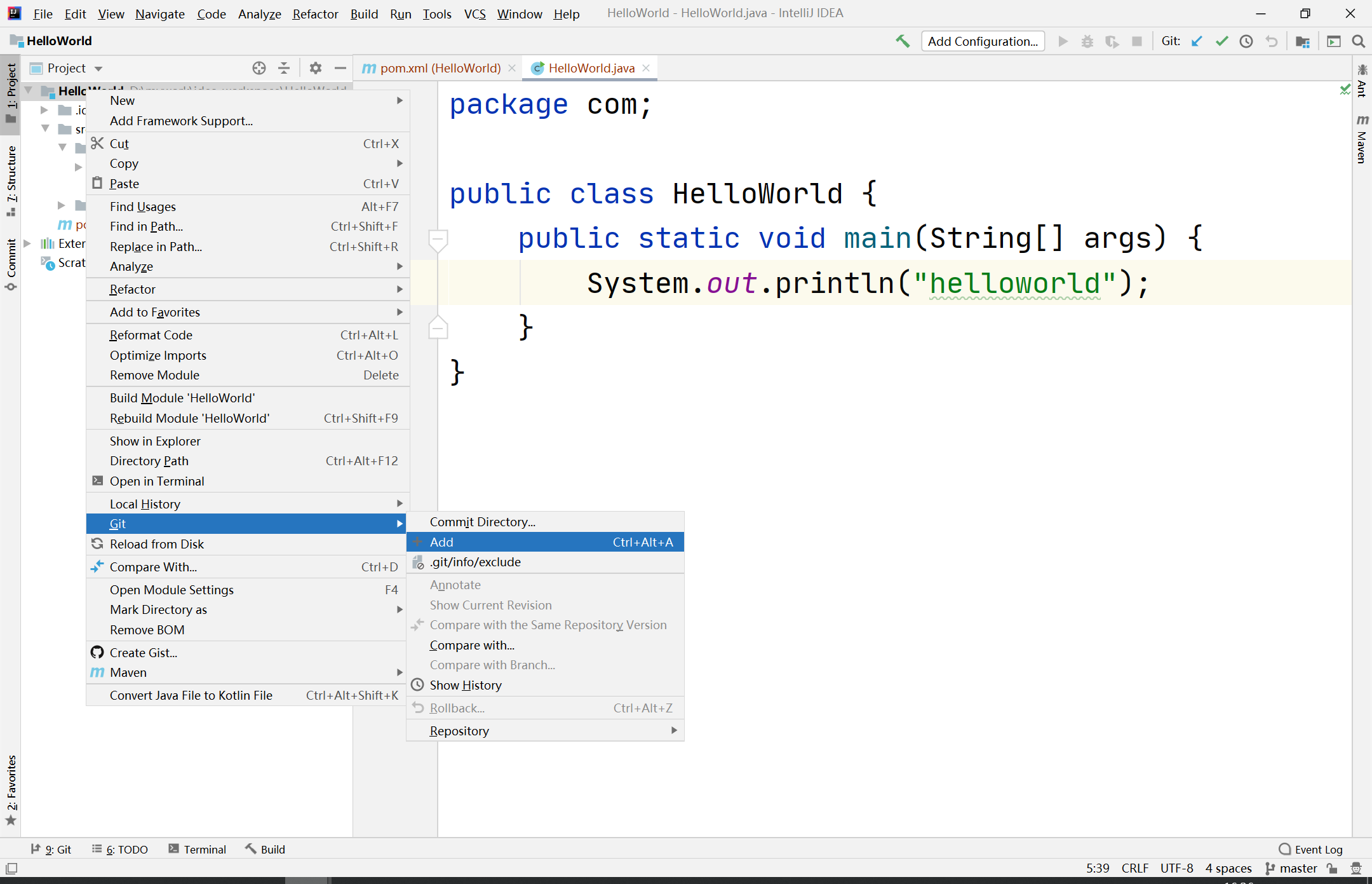Click the Run with Coverage icon

1112,41
